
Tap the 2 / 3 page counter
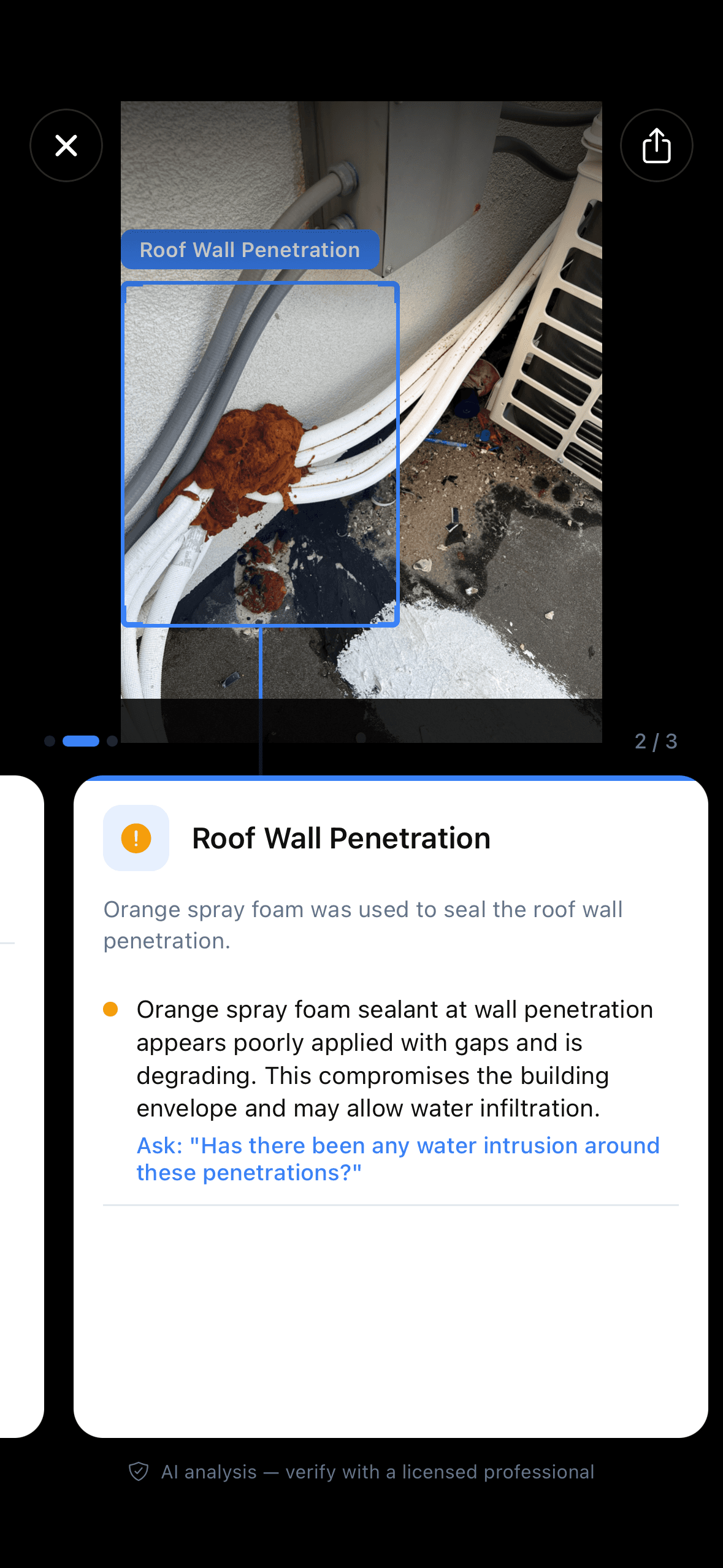click(656, 741)
